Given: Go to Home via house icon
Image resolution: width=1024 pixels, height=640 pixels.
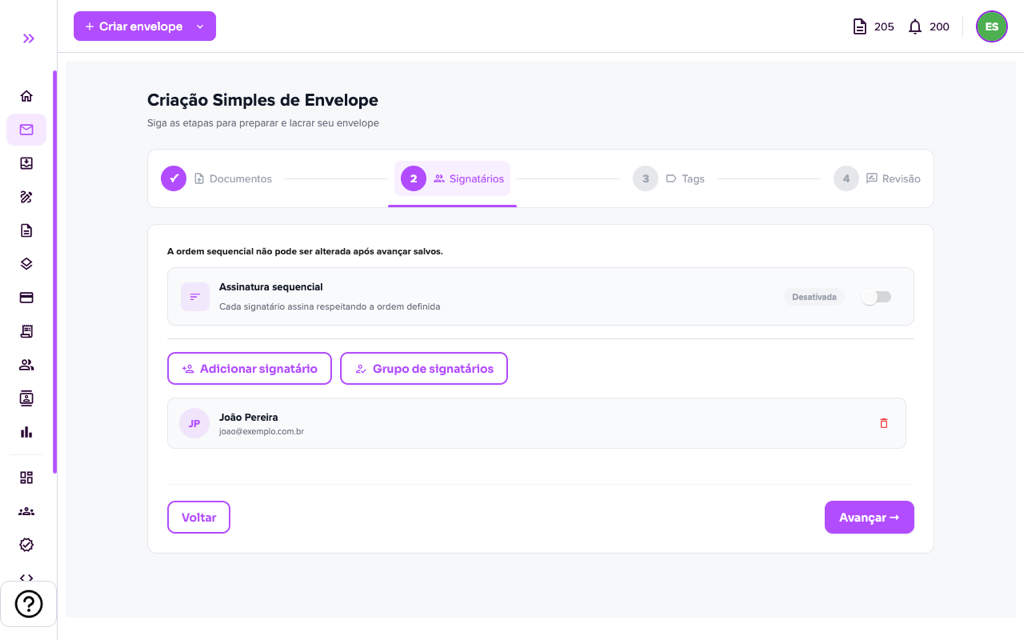Looking at the screenshot, I should (26, 96).
